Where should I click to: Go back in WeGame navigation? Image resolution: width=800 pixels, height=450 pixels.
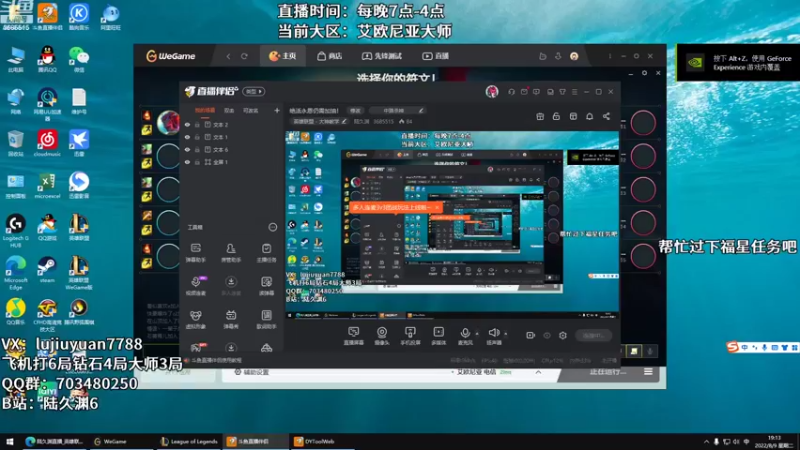pyautogui.click(x=229, y=56)
